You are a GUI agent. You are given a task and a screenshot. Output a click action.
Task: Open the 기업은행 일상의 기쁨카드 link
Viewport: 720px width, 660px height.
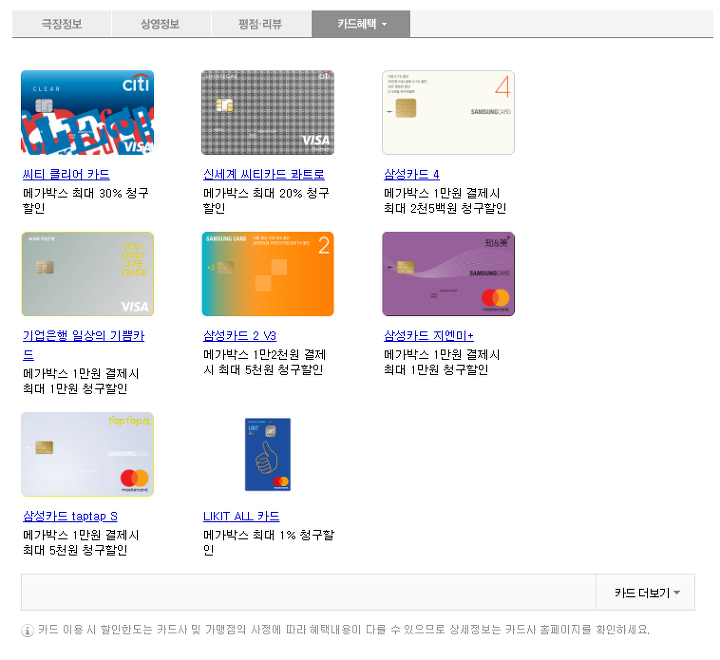[x=84, y=345]
